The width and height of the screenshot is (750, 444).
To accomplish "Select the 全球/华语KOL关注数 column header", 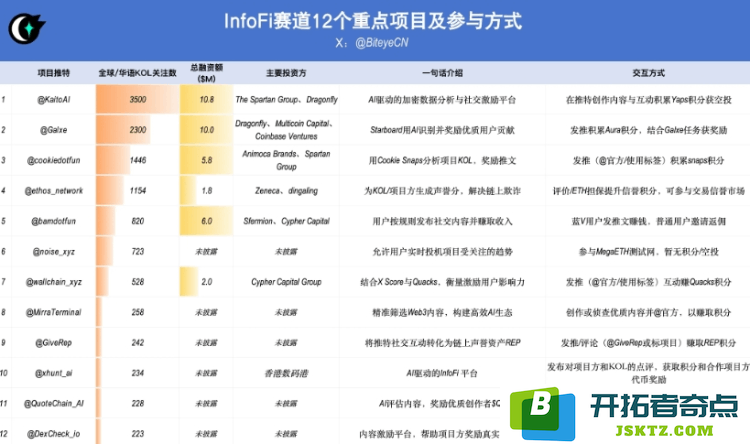I will click(137, 73).
